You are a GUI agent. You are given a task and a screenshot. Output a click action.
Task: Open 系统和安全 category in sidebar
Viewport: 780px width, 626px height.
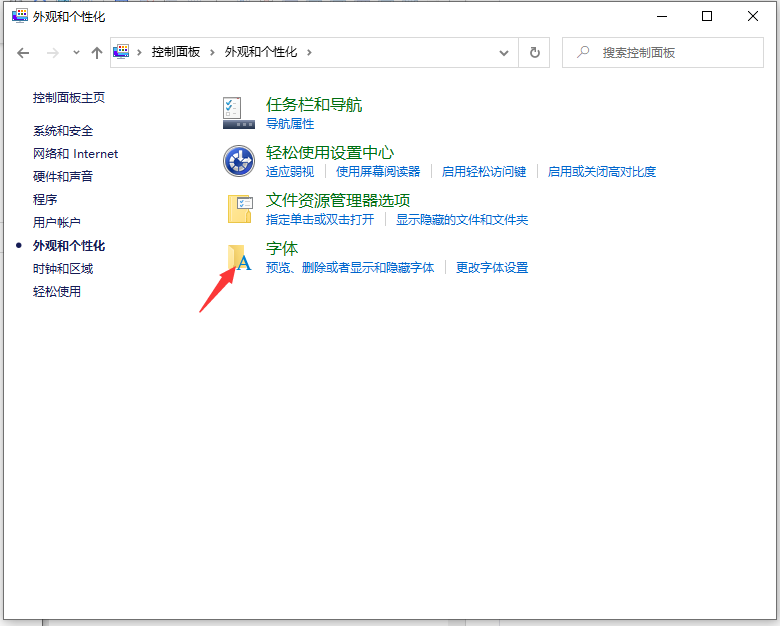click(63, 131)
